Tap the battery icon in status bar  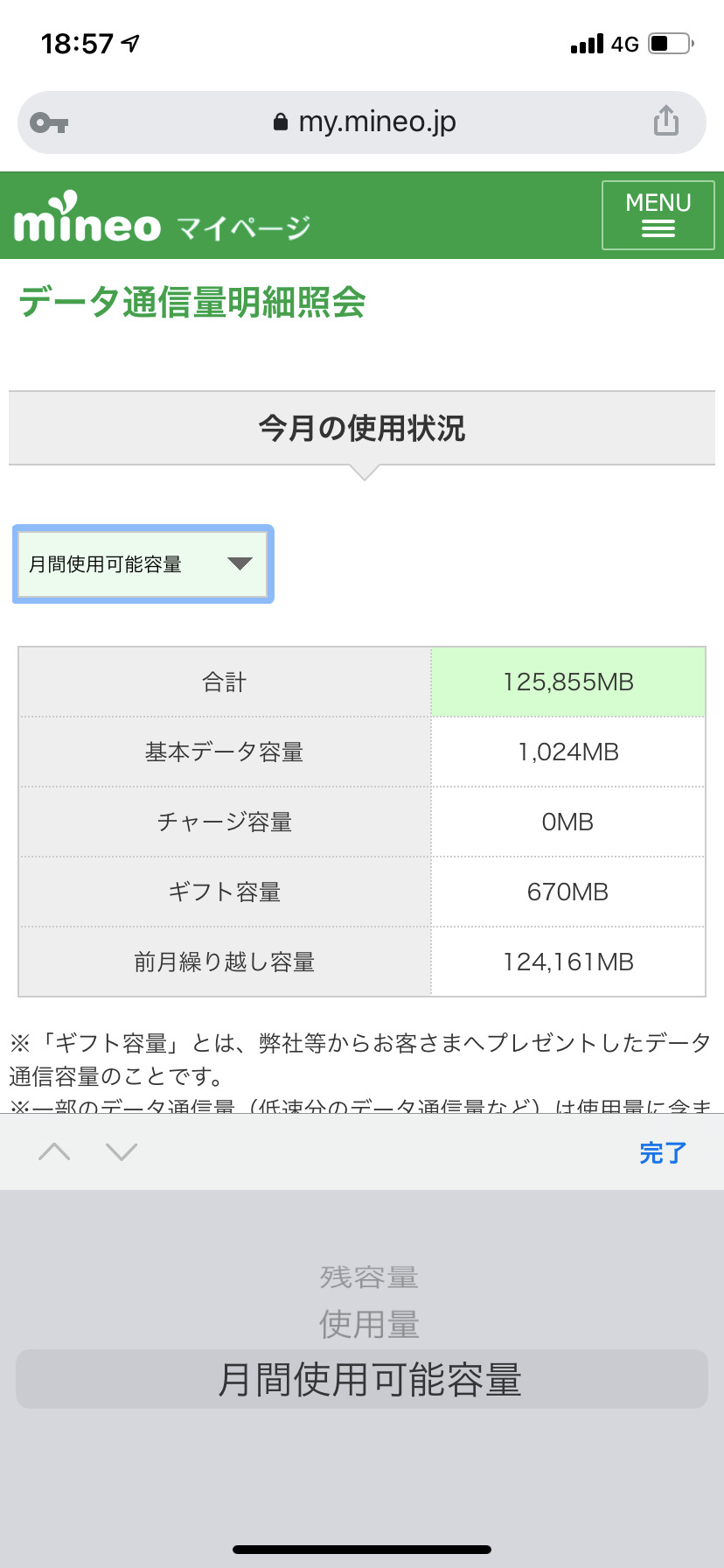(671, 44)
